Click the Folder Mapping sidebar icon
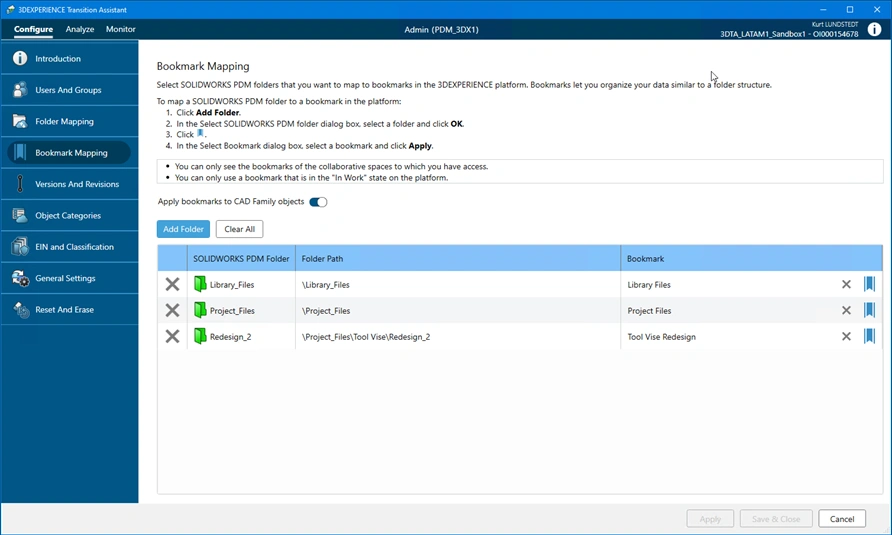This screenshot has width=892, height=535. 20,121
